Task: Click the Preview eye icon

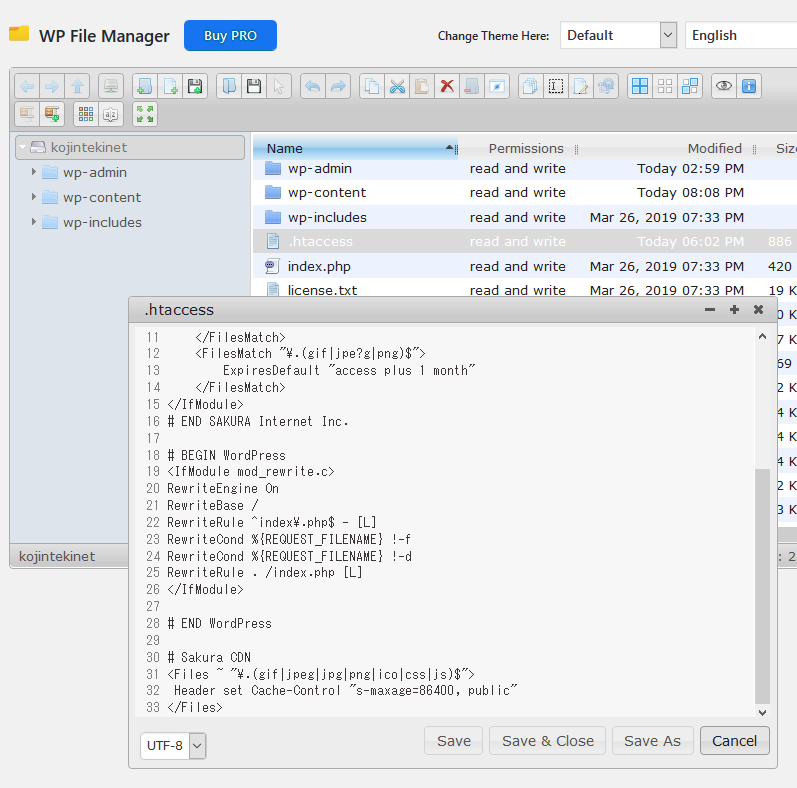Action: (x=724, y=86)
